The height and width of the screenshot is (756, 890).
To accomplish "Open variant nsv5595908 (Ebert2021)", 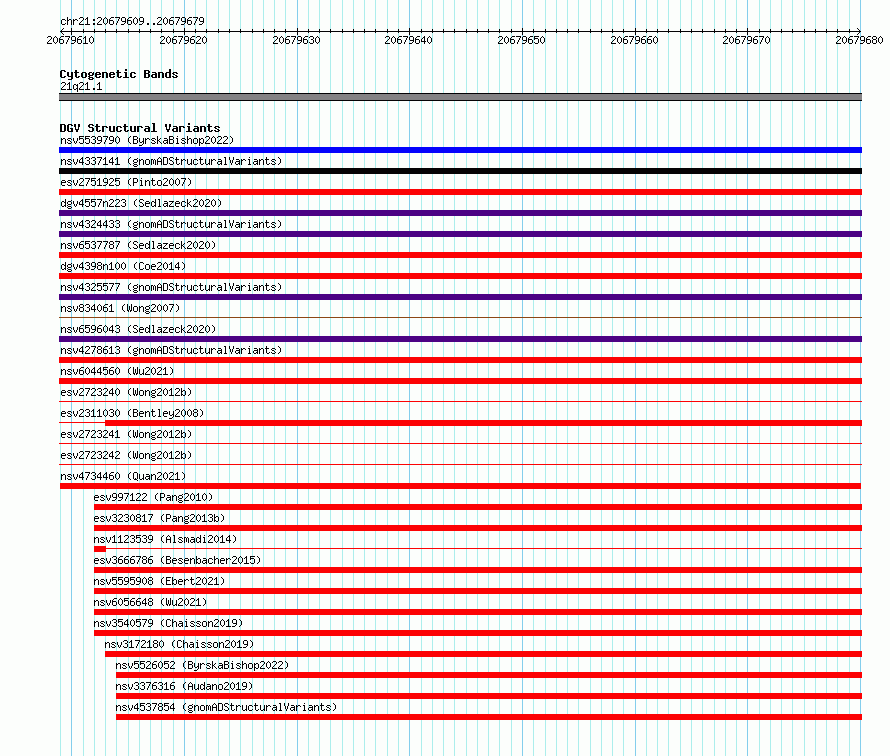I will [x=159, y=581].
